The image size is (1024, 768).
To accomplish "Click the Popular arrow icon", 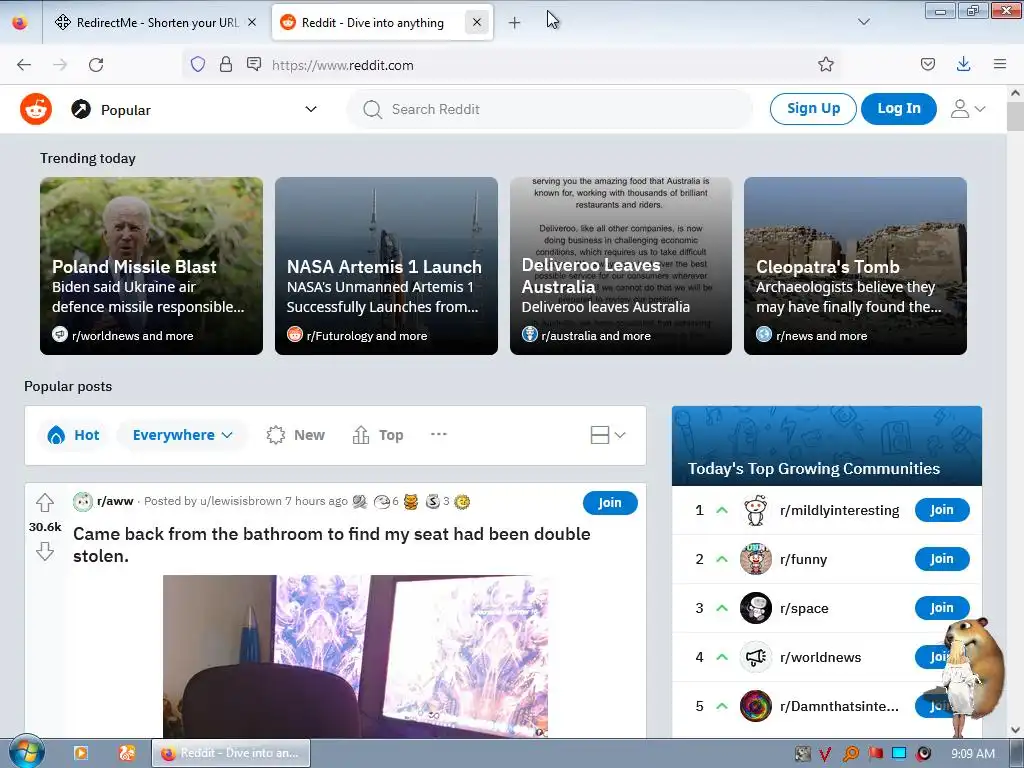I will coord(81,109).
